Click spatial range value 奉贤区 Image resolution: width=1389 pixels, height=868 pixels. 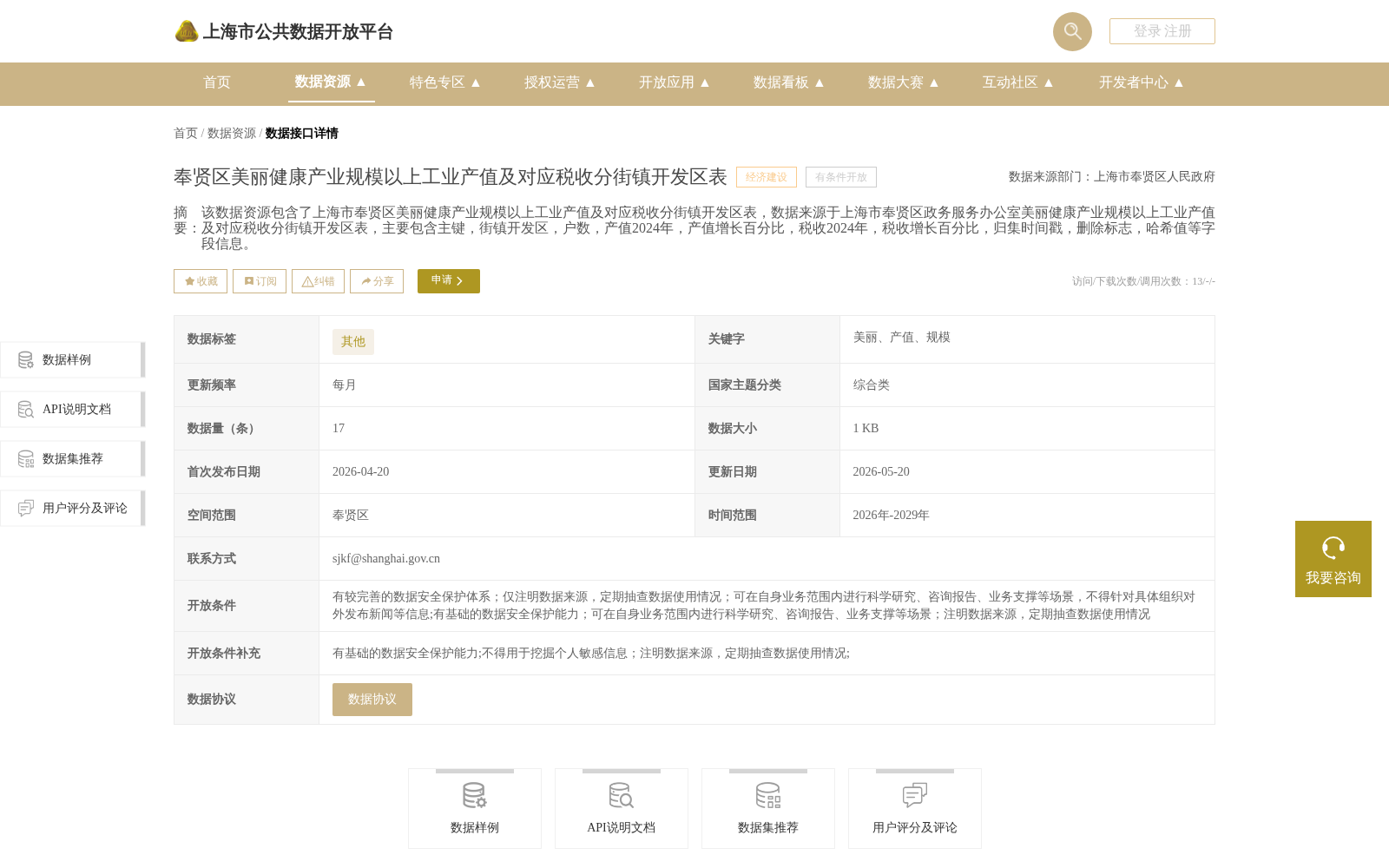coord(351,516)
